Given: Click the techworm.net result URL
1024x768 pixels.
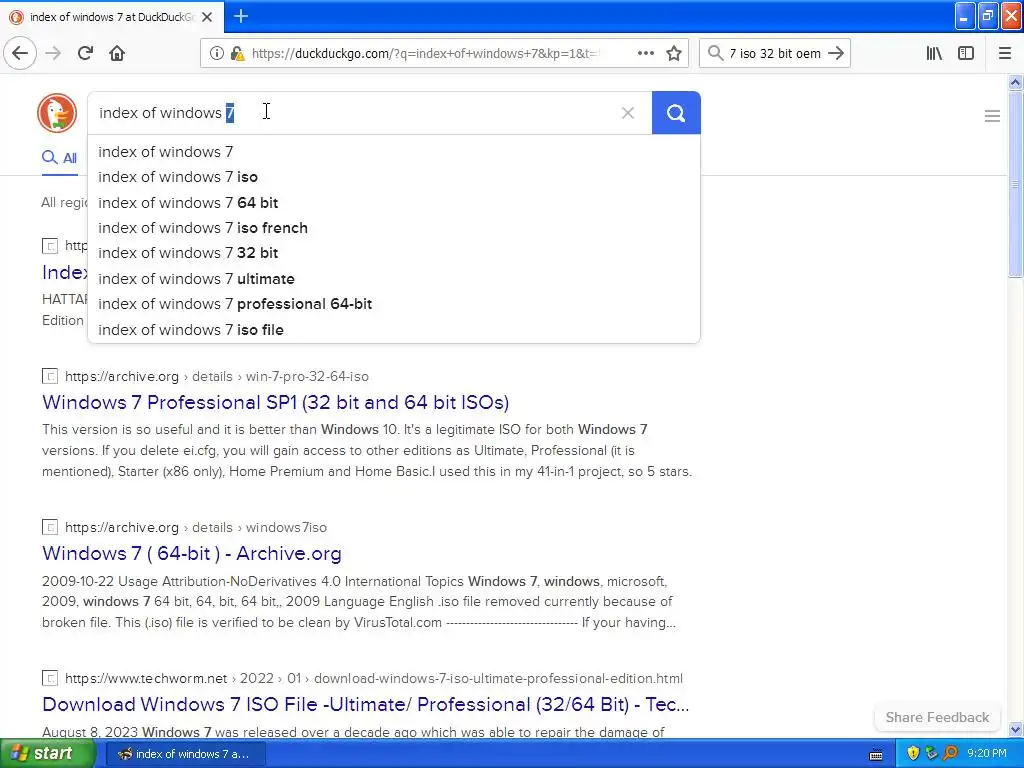Looking at the screenshot, I should (x=374, y=679).
